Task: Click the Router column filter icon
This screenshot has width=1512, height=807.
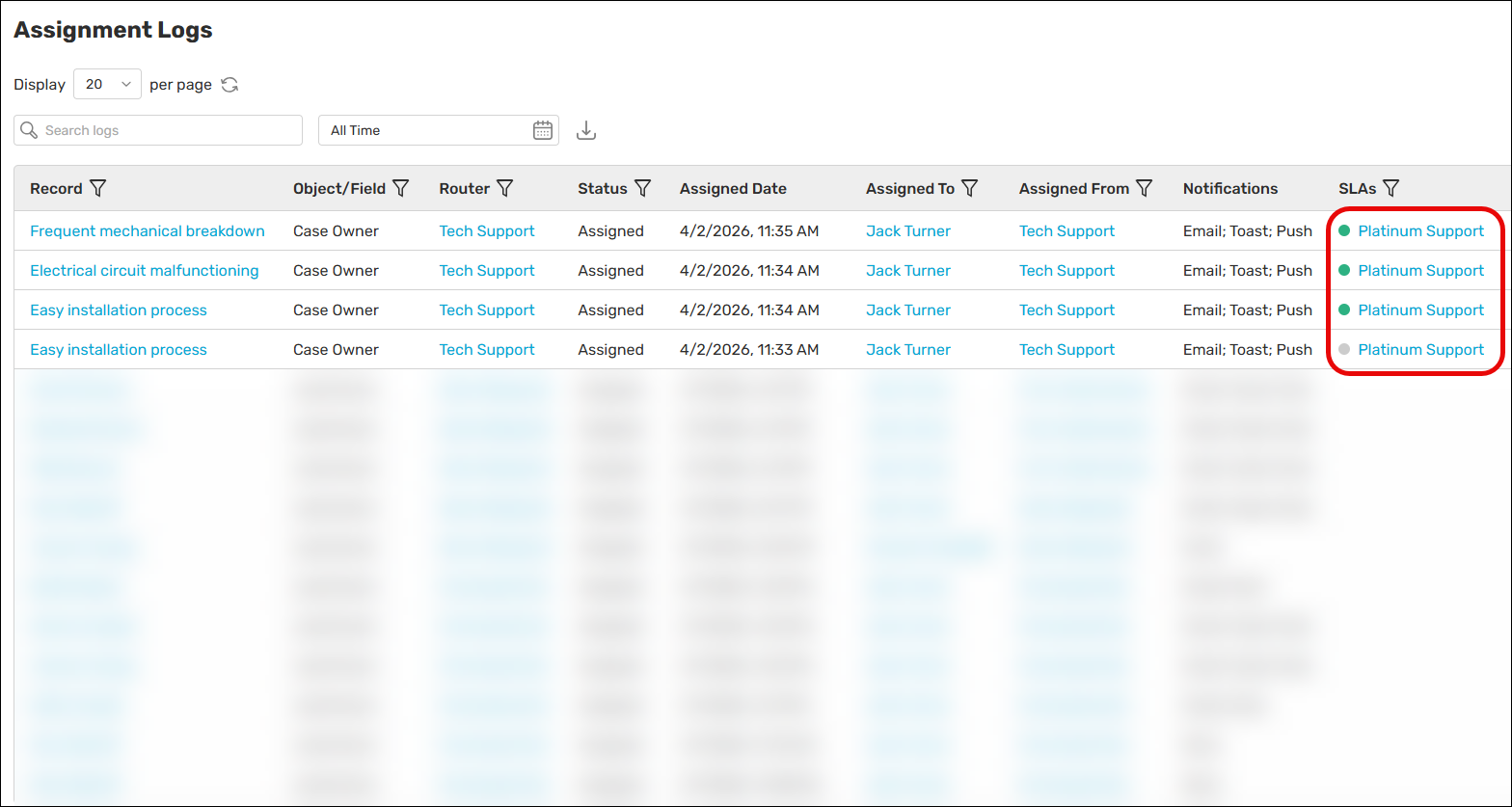Action: tap(504, 189)
